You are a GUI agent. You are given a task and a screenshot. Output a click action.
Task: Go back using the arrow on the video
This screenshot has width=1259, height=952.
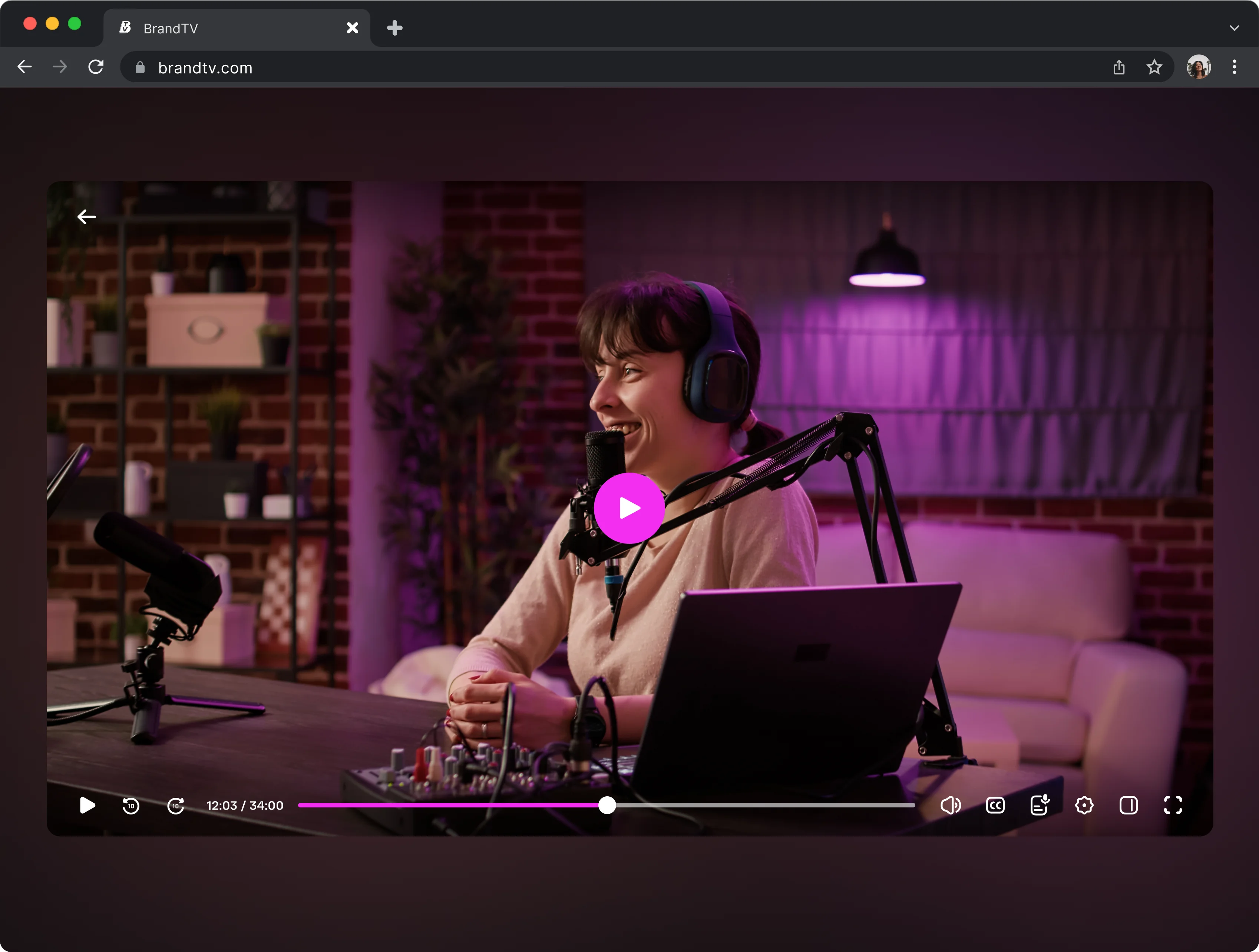point(86,217)
